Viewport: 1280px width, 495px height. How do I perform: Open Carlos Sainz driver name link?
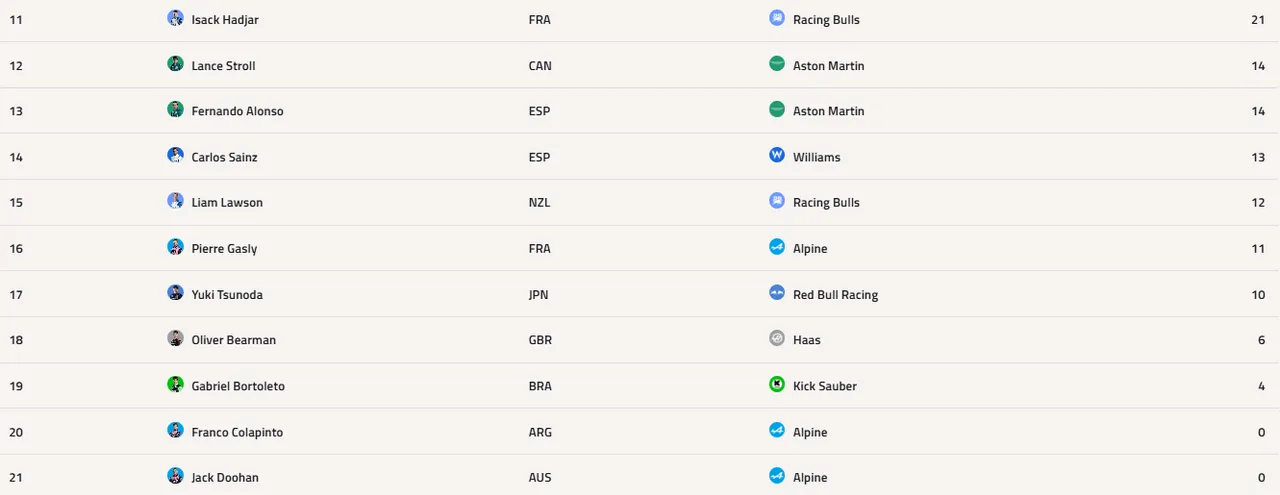pyautogui.click(x=225, y=157)
